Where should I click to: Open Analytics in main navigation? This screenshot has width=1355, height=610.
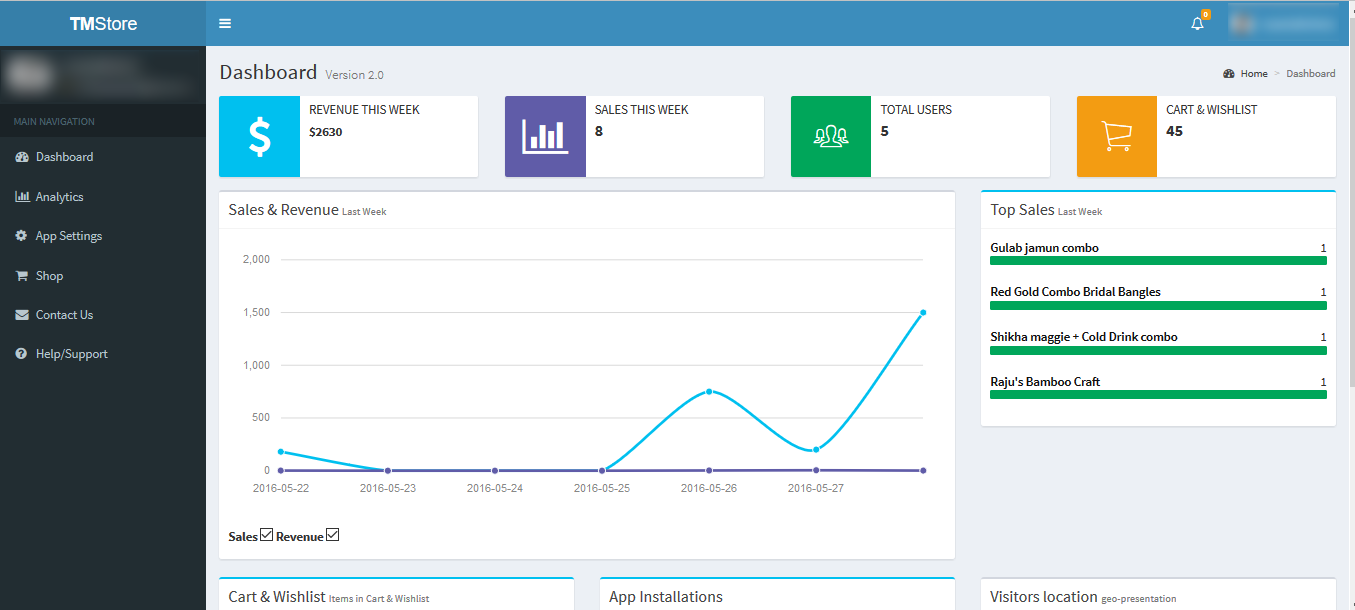(x=103, y=197)
